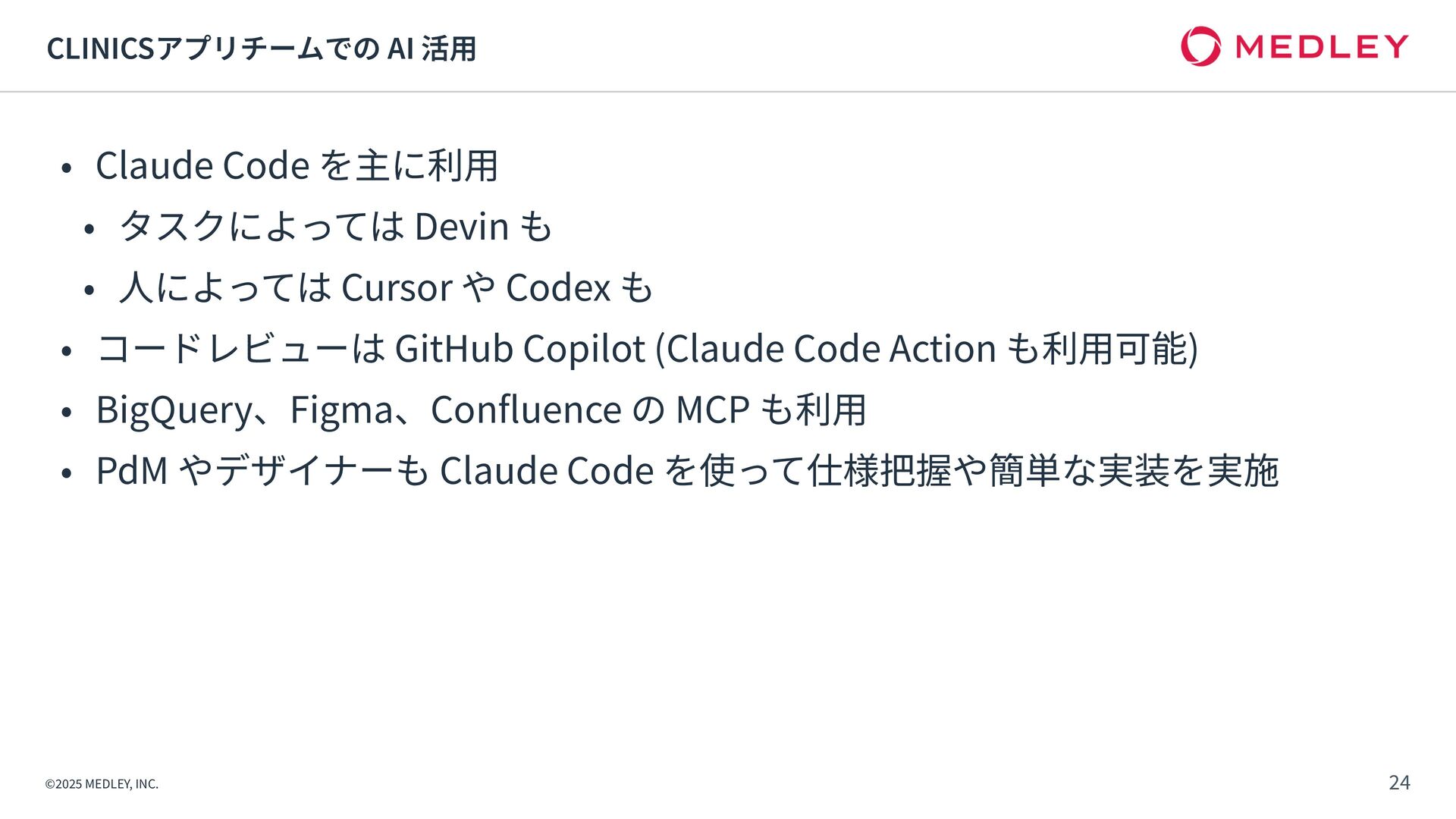1456x819 pixels.
Task: Click the MEDLEY circular logo icon
Action: pyautogui.click(x=1200, y=46)
